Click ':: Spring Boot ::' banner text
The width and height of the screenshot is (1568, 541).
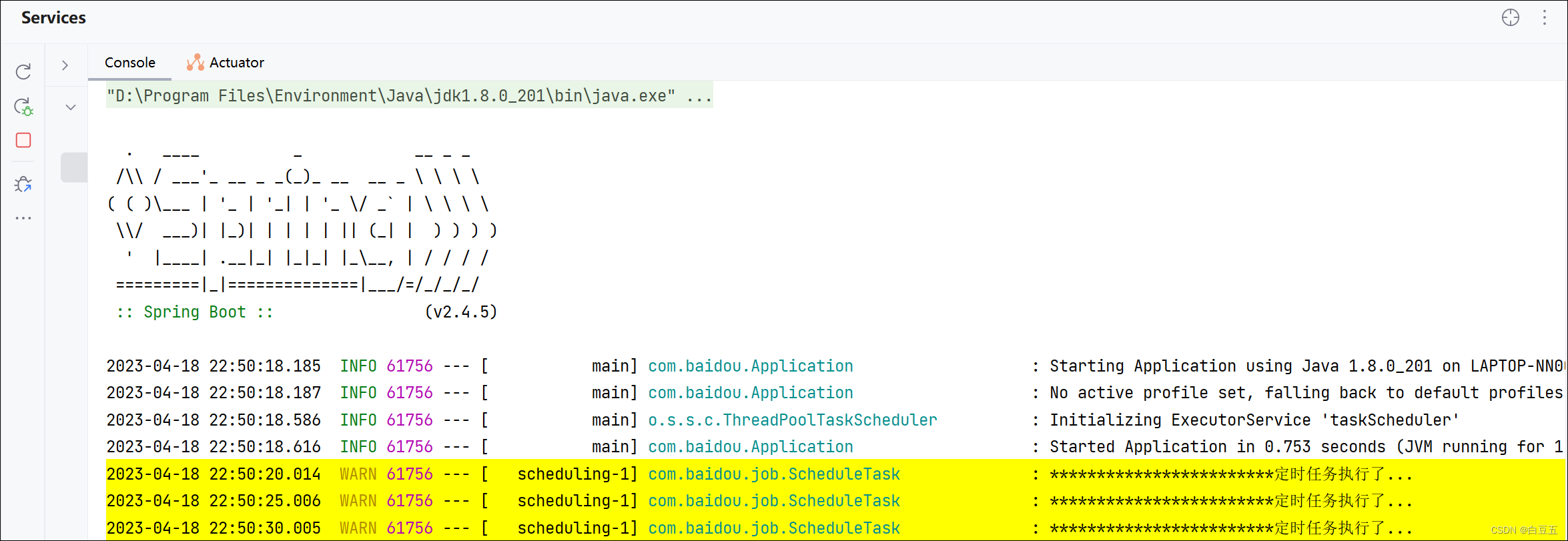[195, 312]
